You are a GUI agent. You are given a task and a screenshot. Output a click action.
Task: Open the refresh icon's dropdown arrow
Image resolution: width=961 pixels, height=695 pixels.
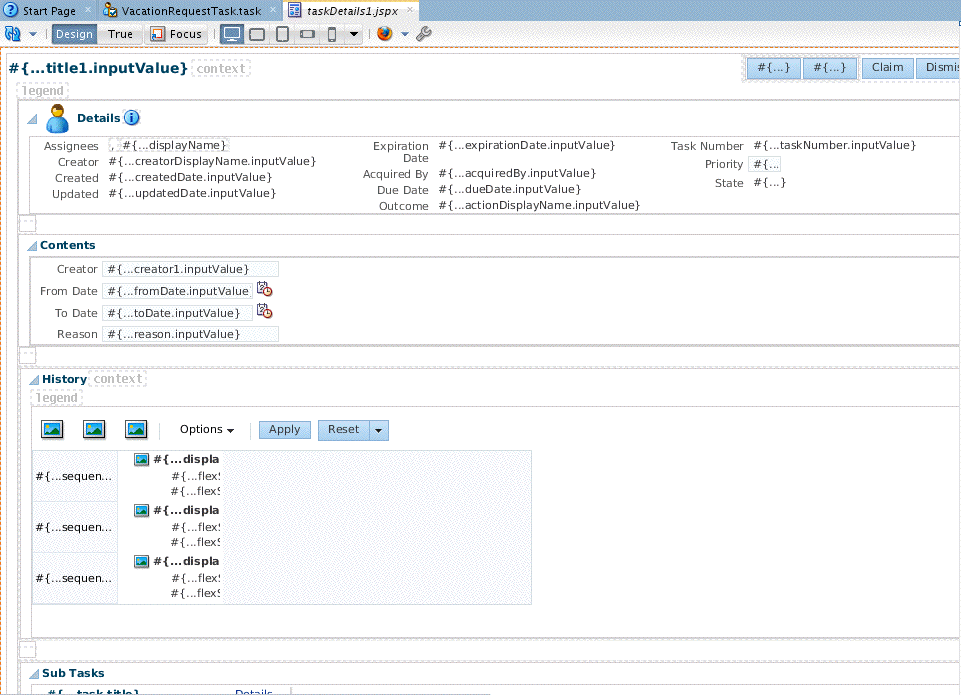tap(33, 34)
